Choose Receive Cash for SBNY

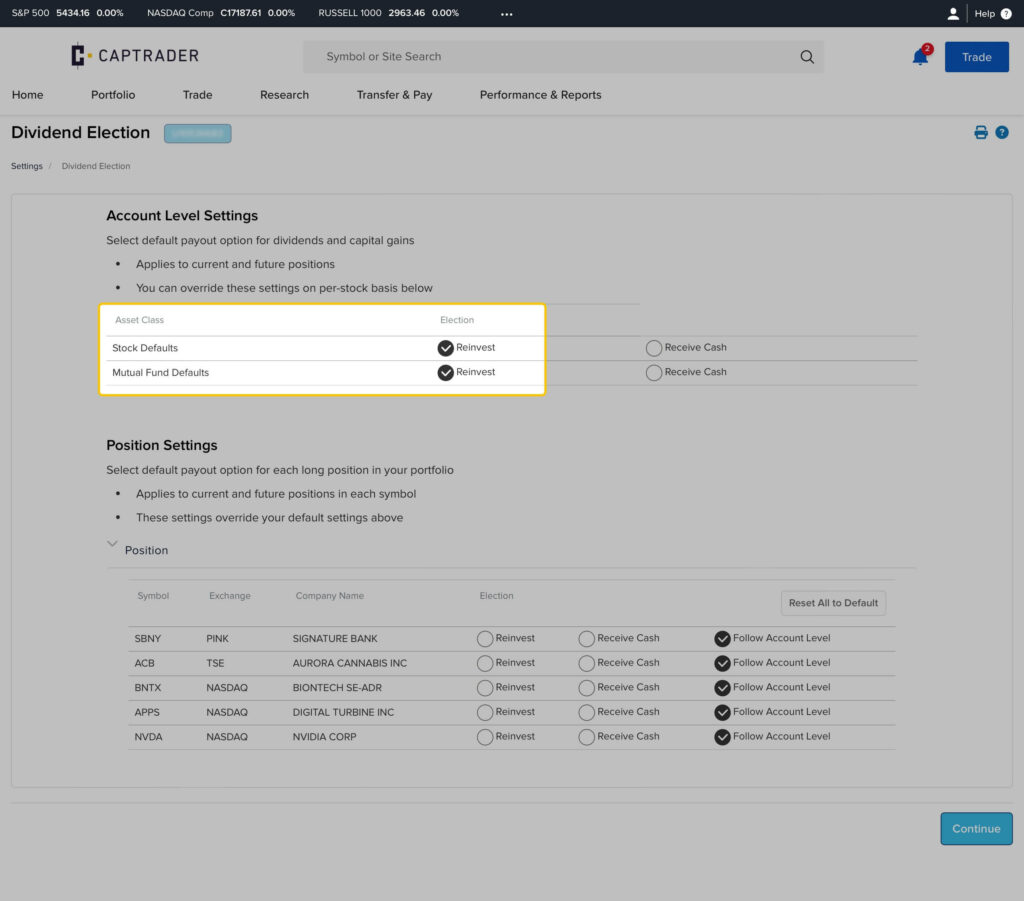[586, 639]
